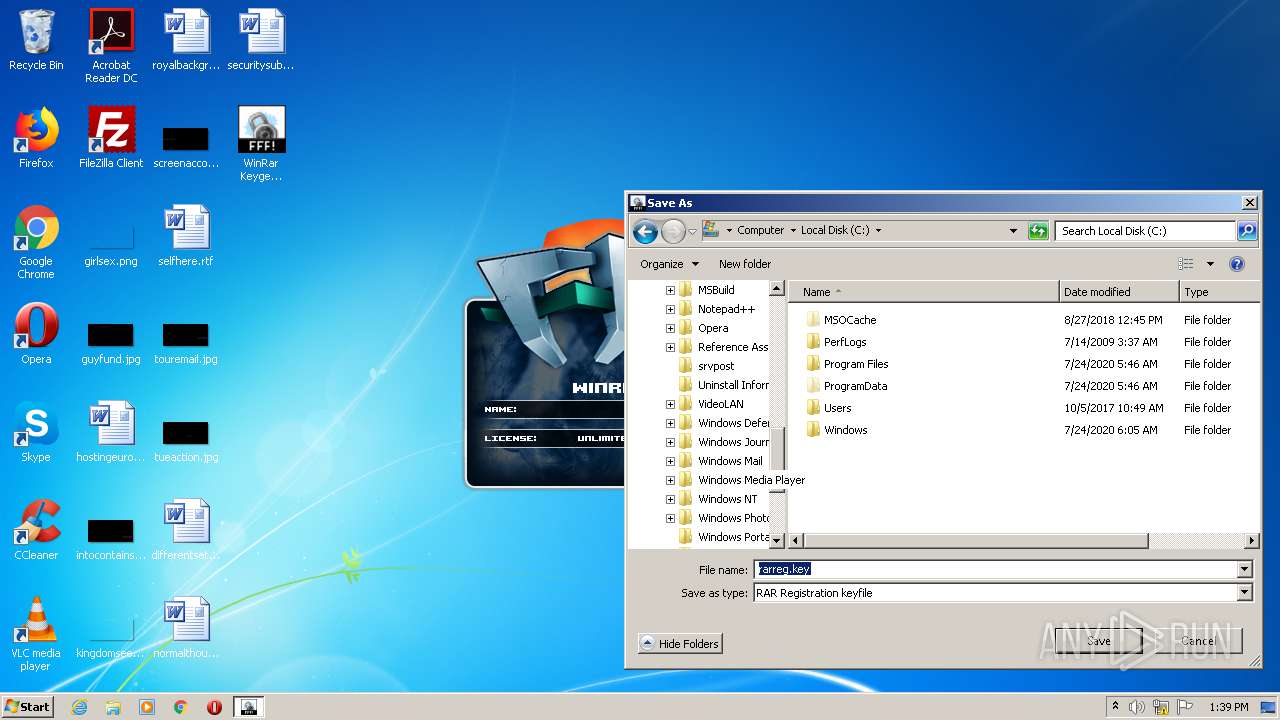Click New folder in the toolbar
The width and height of the screenshot is (1280, 720).
click(x=745, y=264)
